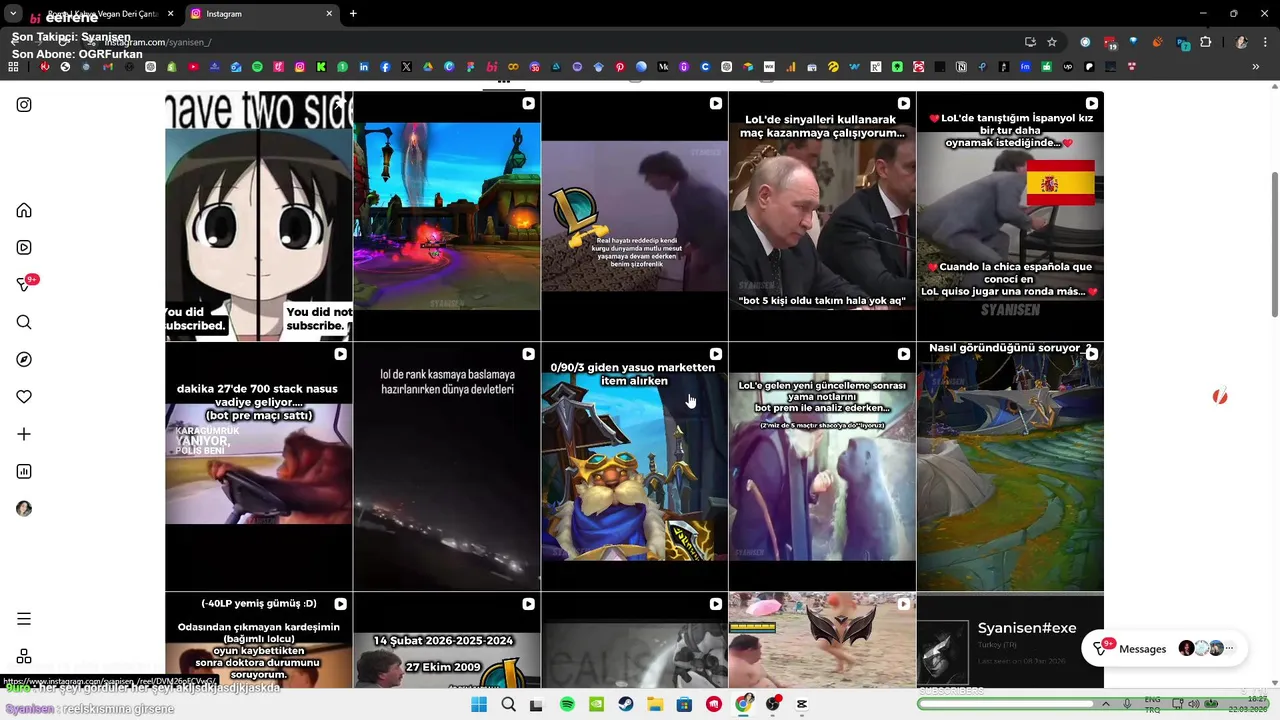Open Chrome profile avatar in toolbar
The height and width of the screenshot is (720, 1280).
pyautogui.click(x=1241, y=42)
